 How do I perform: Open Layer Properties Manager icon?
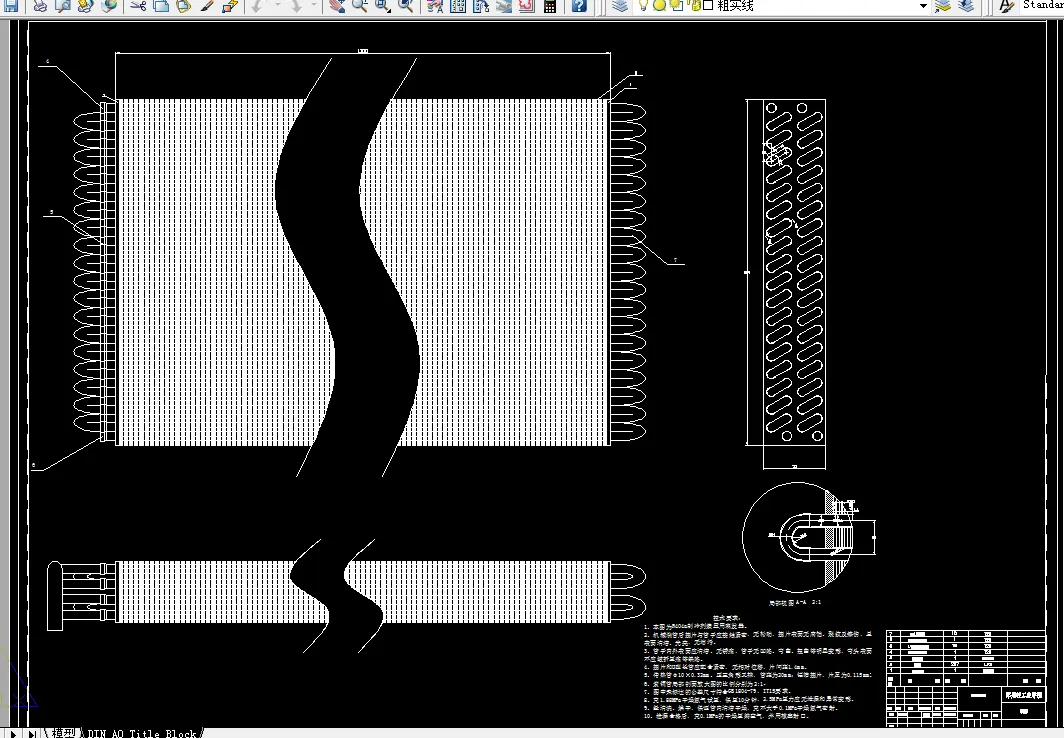(x=620, y=5)
